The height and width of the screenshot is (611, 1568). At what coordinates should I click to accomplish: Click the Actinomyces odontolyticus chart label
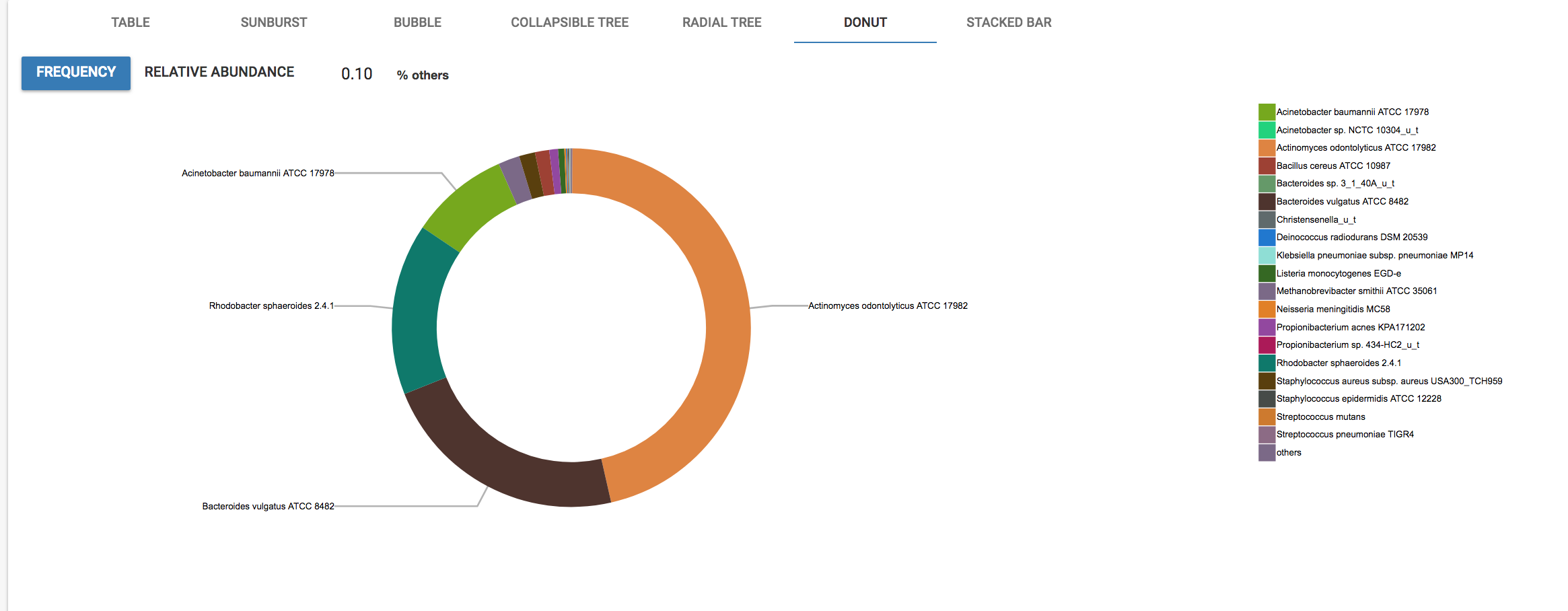[888, 305]
